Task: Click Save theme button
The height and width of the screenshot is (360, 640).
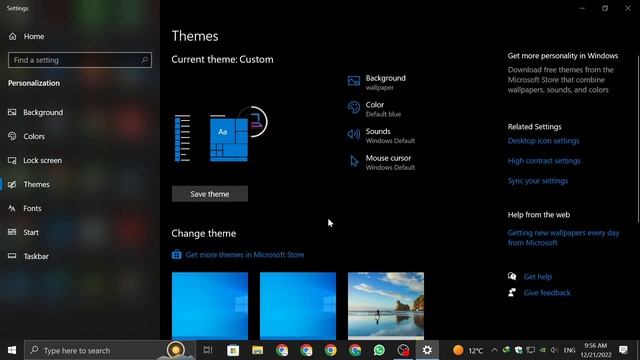Action: 210,194
